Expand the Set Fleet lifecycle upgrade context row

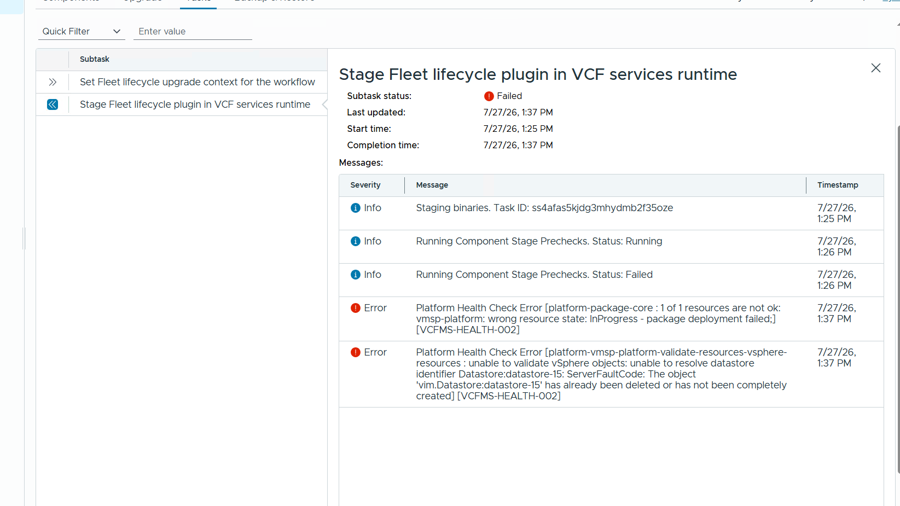52,82
